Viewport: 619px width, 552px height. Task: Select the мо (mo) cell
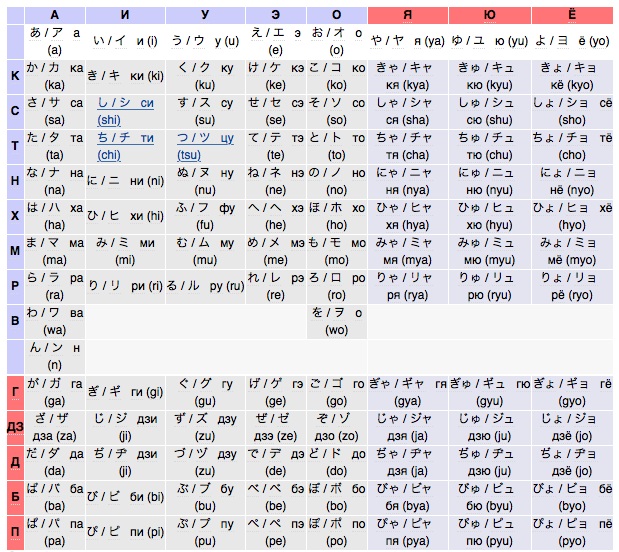[337, 252]
